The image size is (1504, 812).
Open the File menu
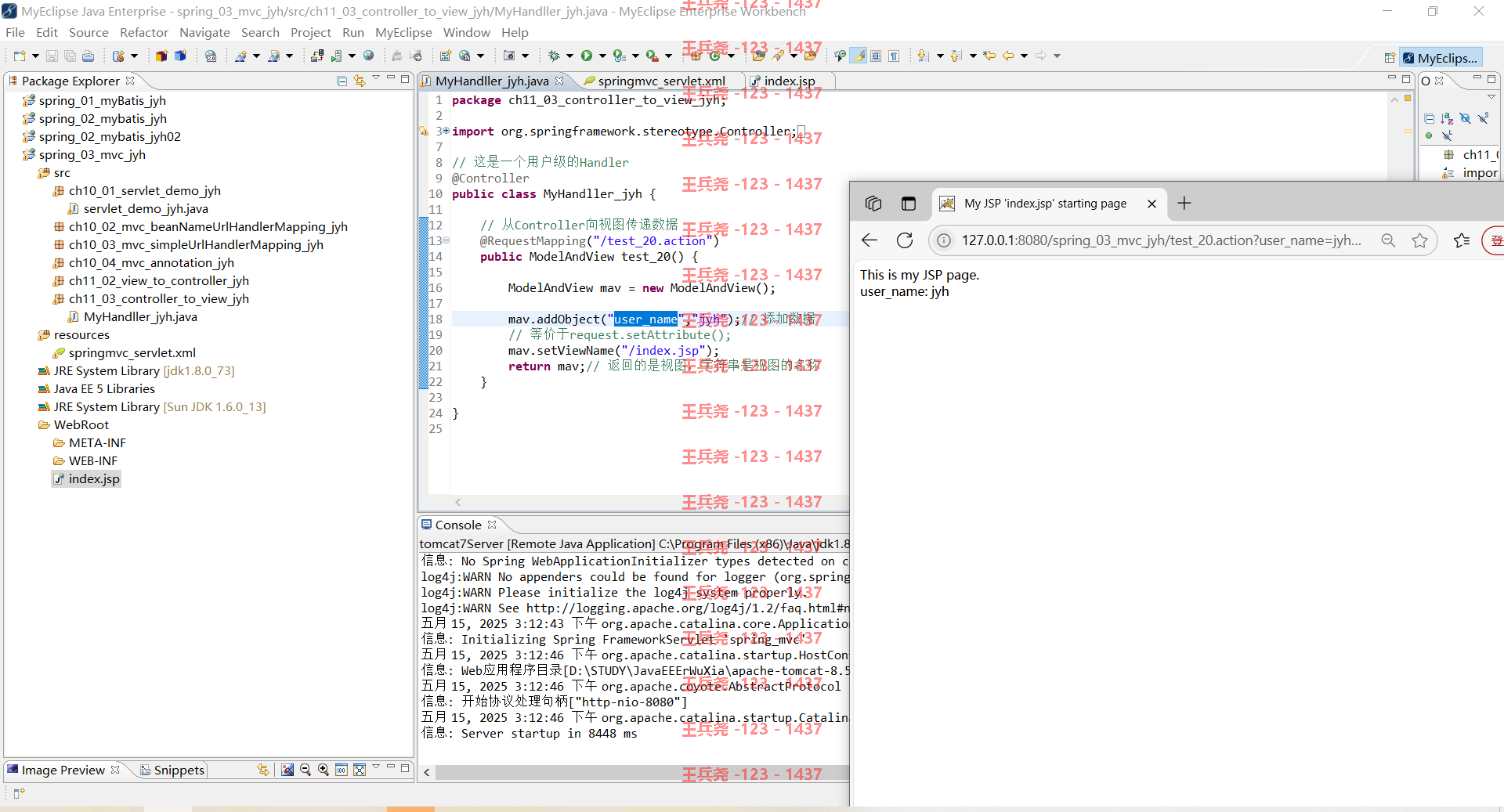click(15, 32)
